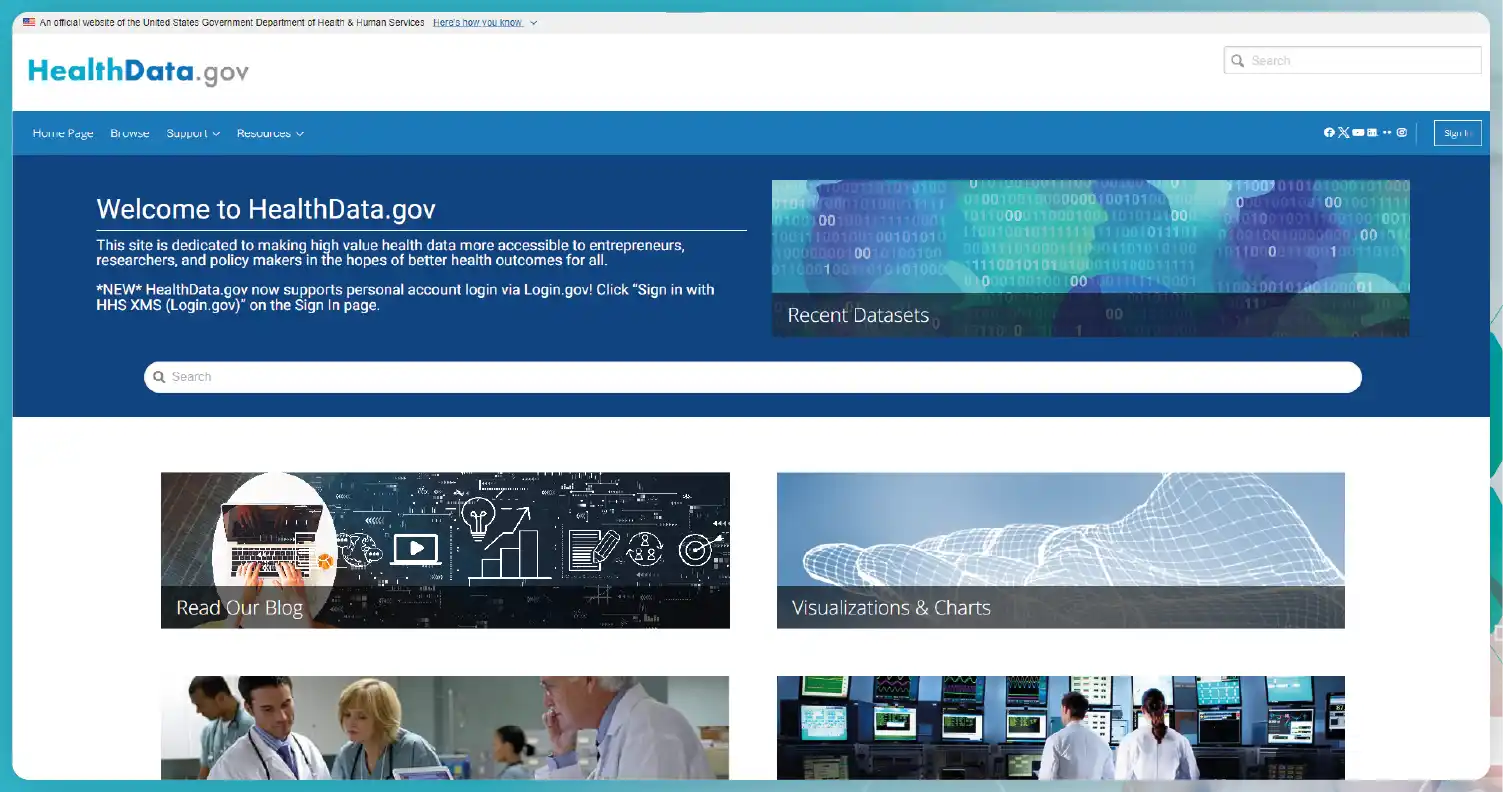Open the Facebook social icon

1329,132
